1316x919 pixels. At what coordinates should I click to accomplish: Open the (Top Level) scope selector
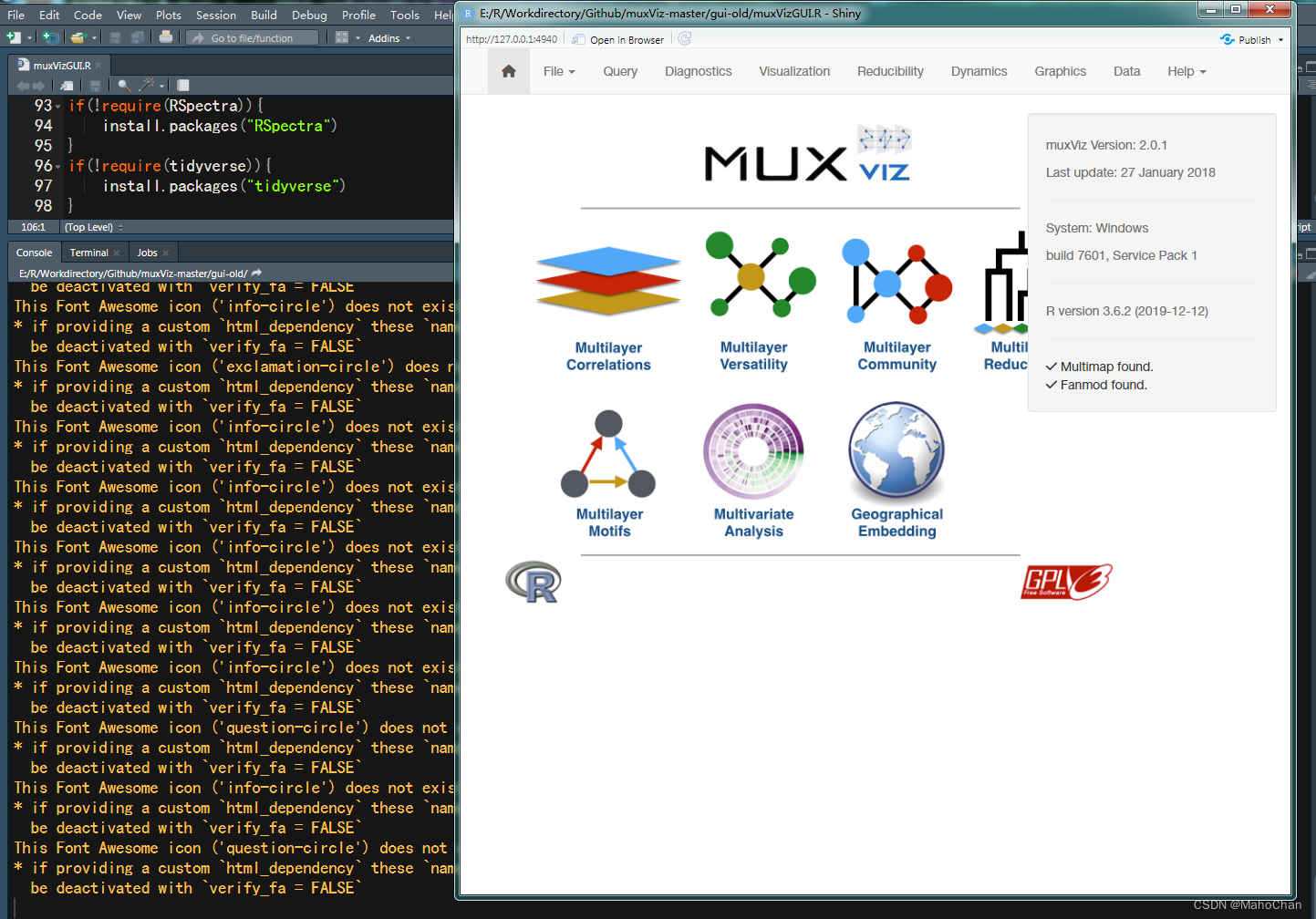pyautogui.click(x=91, y=226)
